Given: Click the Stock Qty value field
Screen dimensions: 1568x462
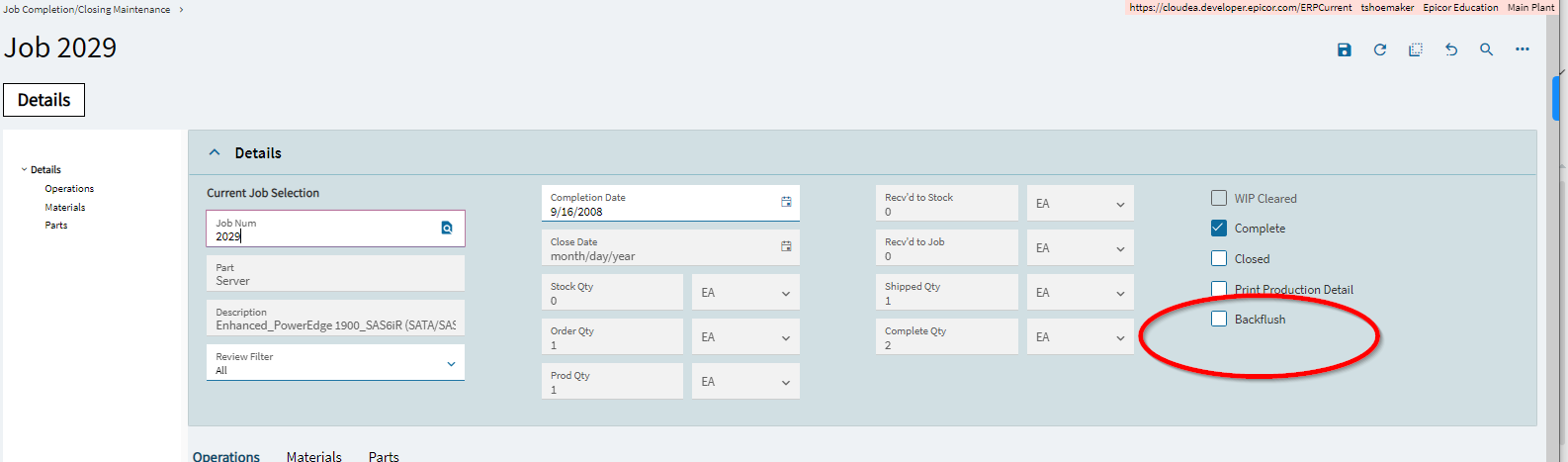Looking at the screenshot, I should pos(612,292).
